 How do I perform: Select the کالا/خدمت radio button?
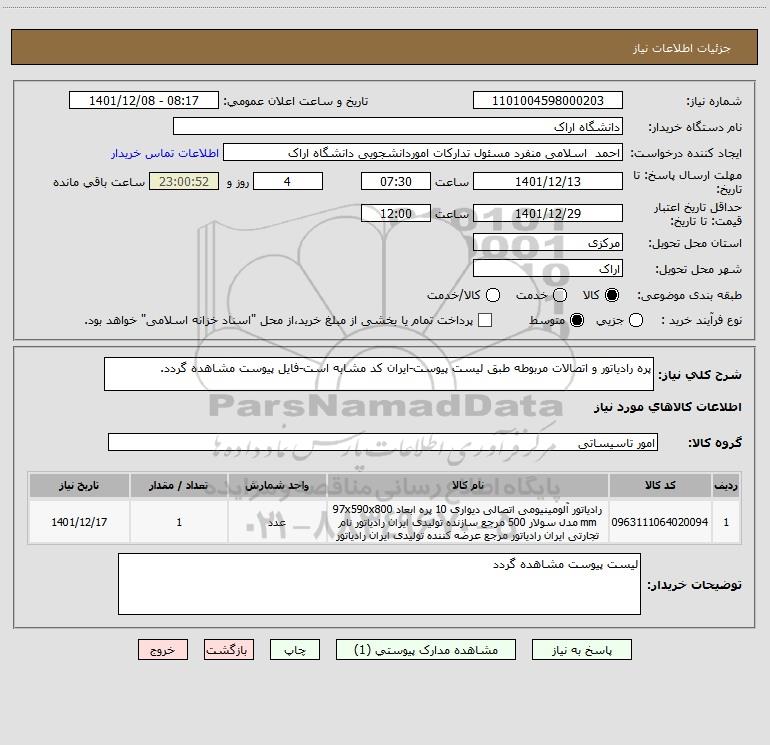(x=493, y=295)
